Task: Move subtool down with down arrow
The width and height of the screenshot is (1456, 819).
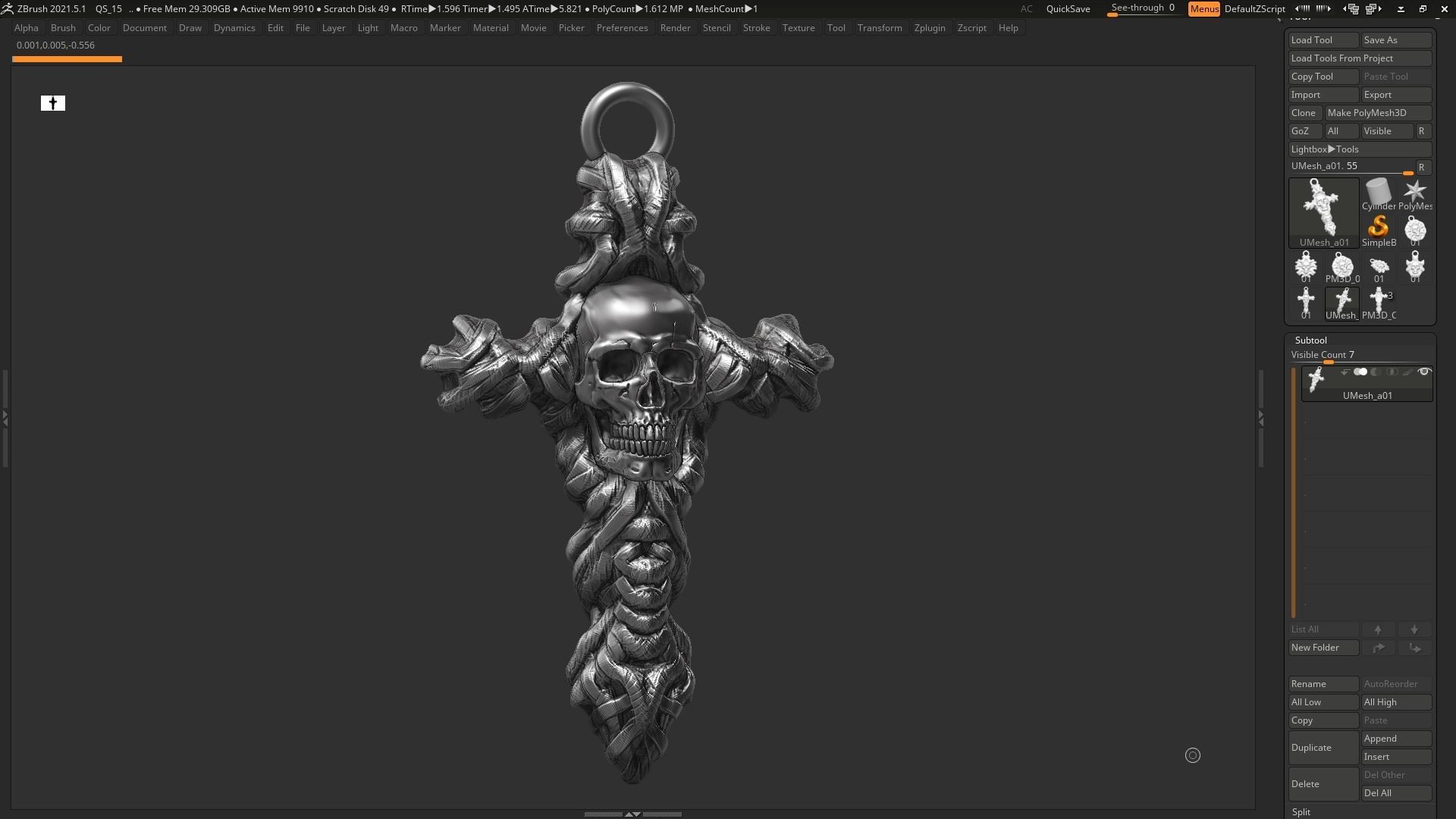Action: pyautogui.click(x=1414, y=629)
